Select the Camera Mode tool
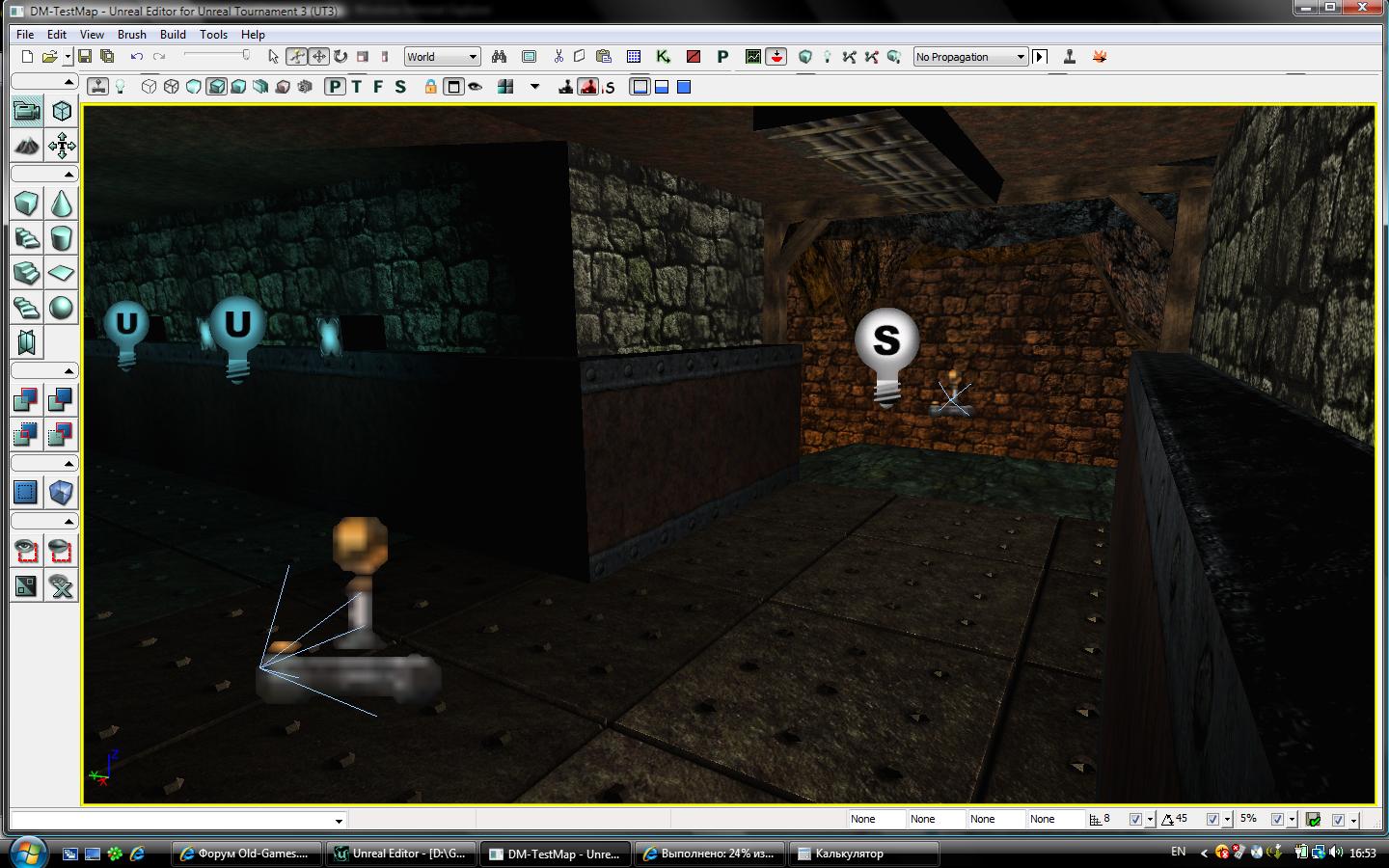This screenshot has width=1389, height=868. click(x=27, y=111)
